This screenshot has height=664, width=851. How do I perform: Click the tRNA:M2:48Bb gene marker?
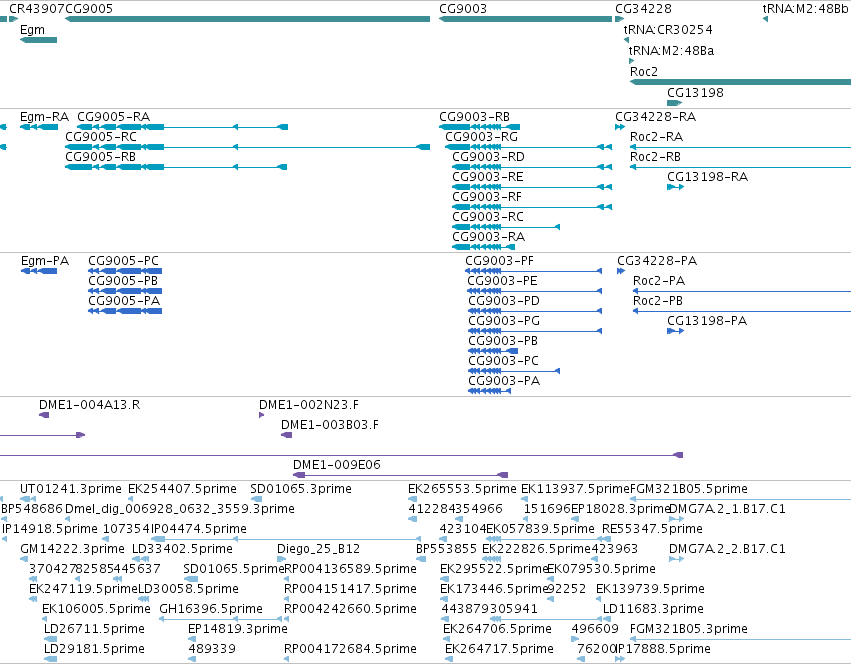click(x=765, y=19)
